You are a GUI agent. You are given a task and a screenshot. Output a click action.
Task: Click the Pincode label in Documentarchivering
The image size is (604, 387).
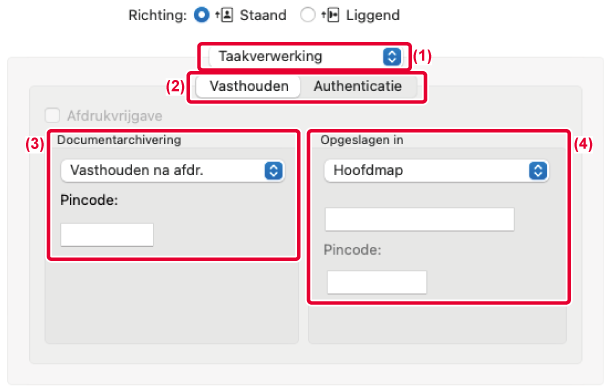coord(89,200)
